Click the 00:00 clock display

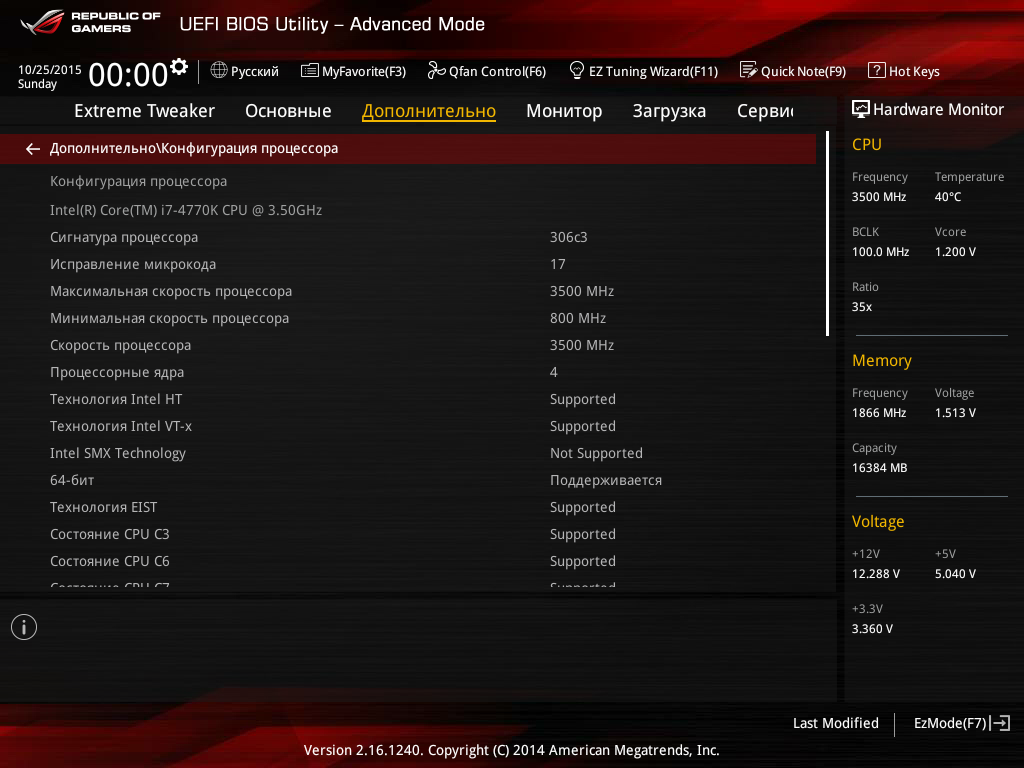[x=128, y=74]
